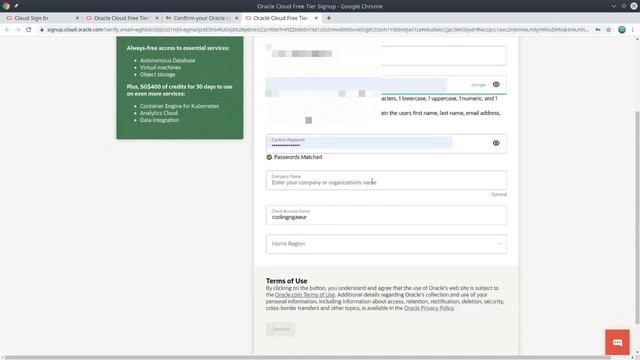
Task: Open a new browser tab
Action: coord(329,18)
